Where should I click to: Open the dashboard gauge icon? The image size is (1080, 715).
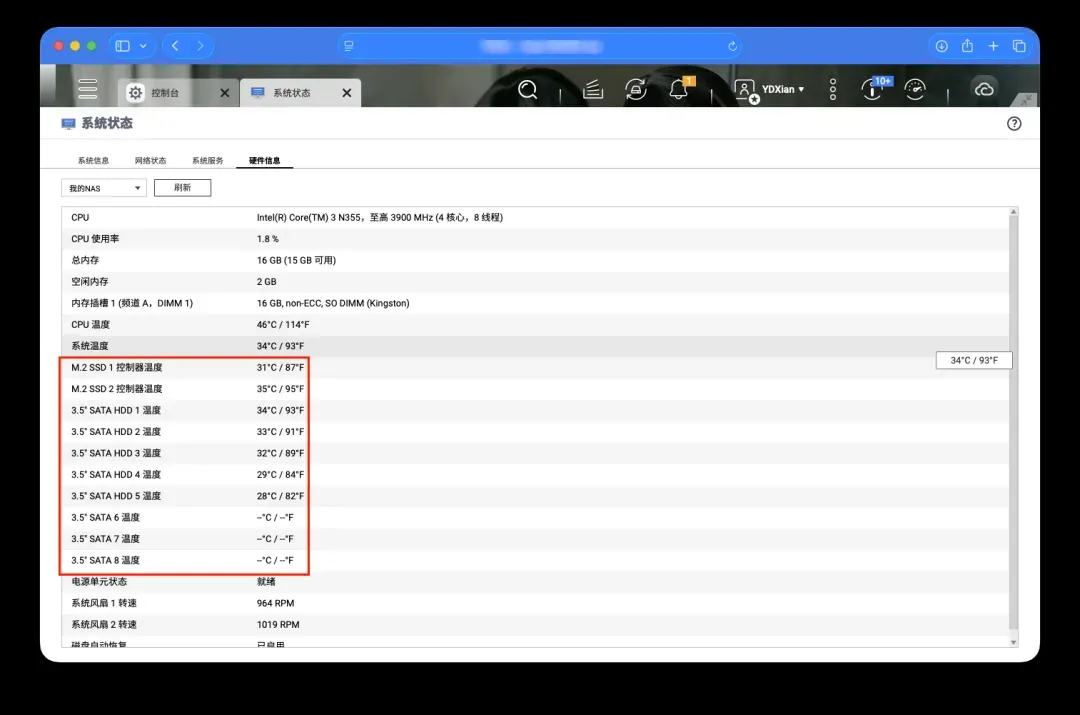click(x=915, y=90)
